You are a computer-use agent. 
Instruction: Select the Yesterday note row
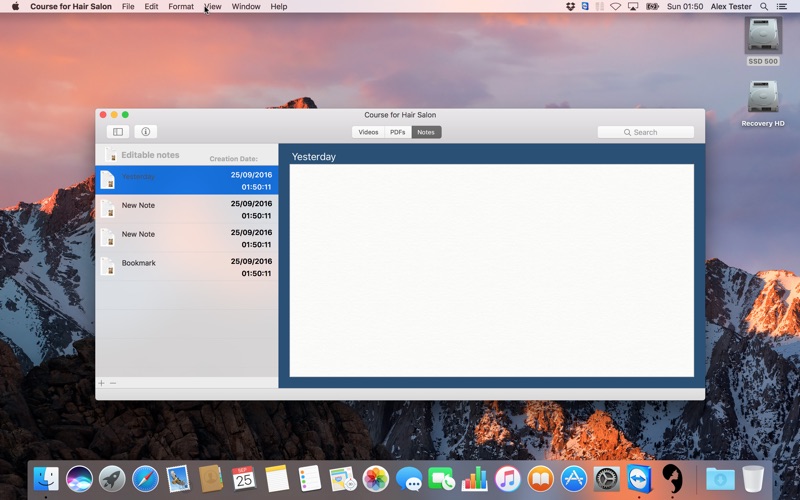pyautogui.click(x=187, y=180)
